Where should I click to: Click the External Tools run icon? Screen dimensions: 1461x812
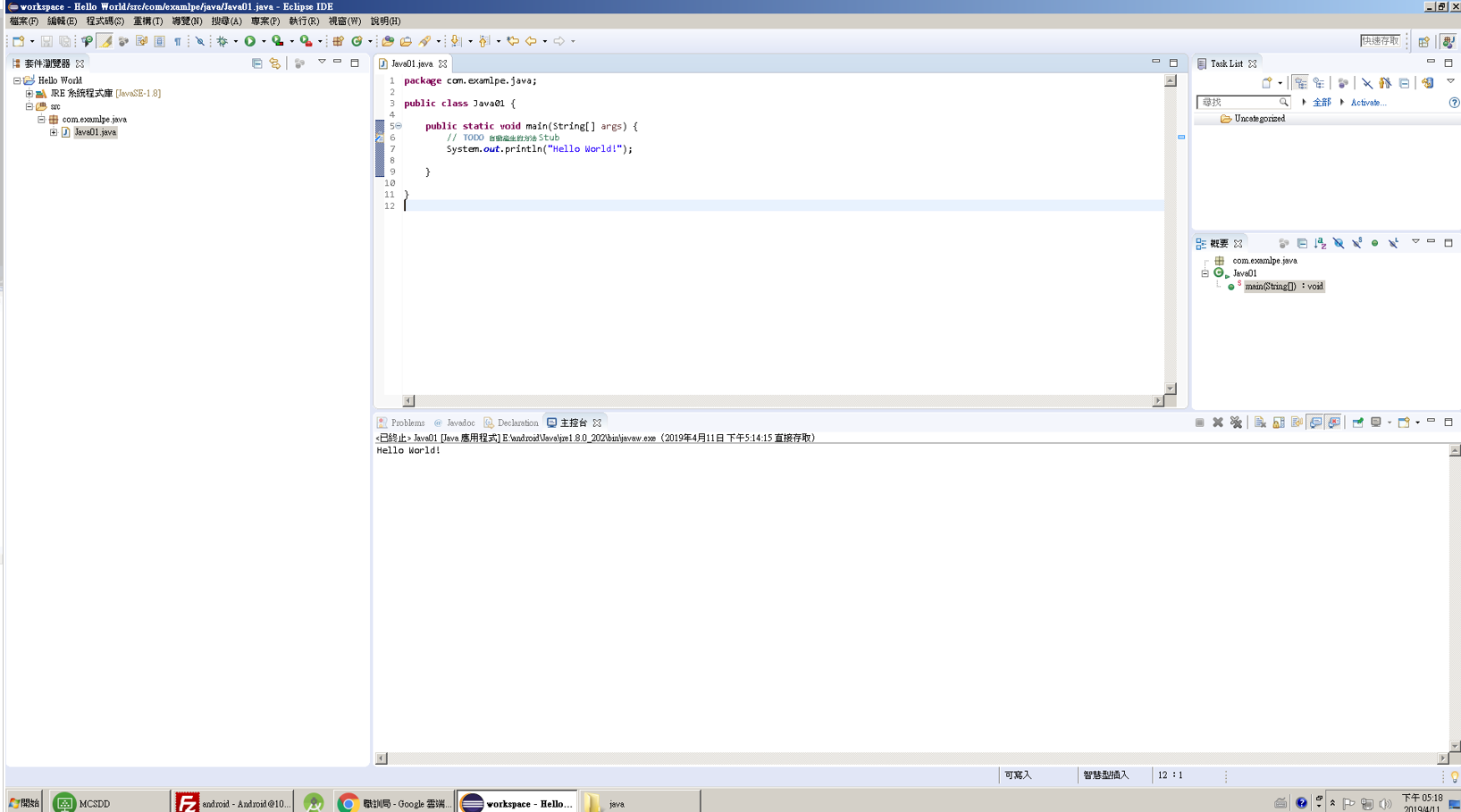[x=306, y=41]
